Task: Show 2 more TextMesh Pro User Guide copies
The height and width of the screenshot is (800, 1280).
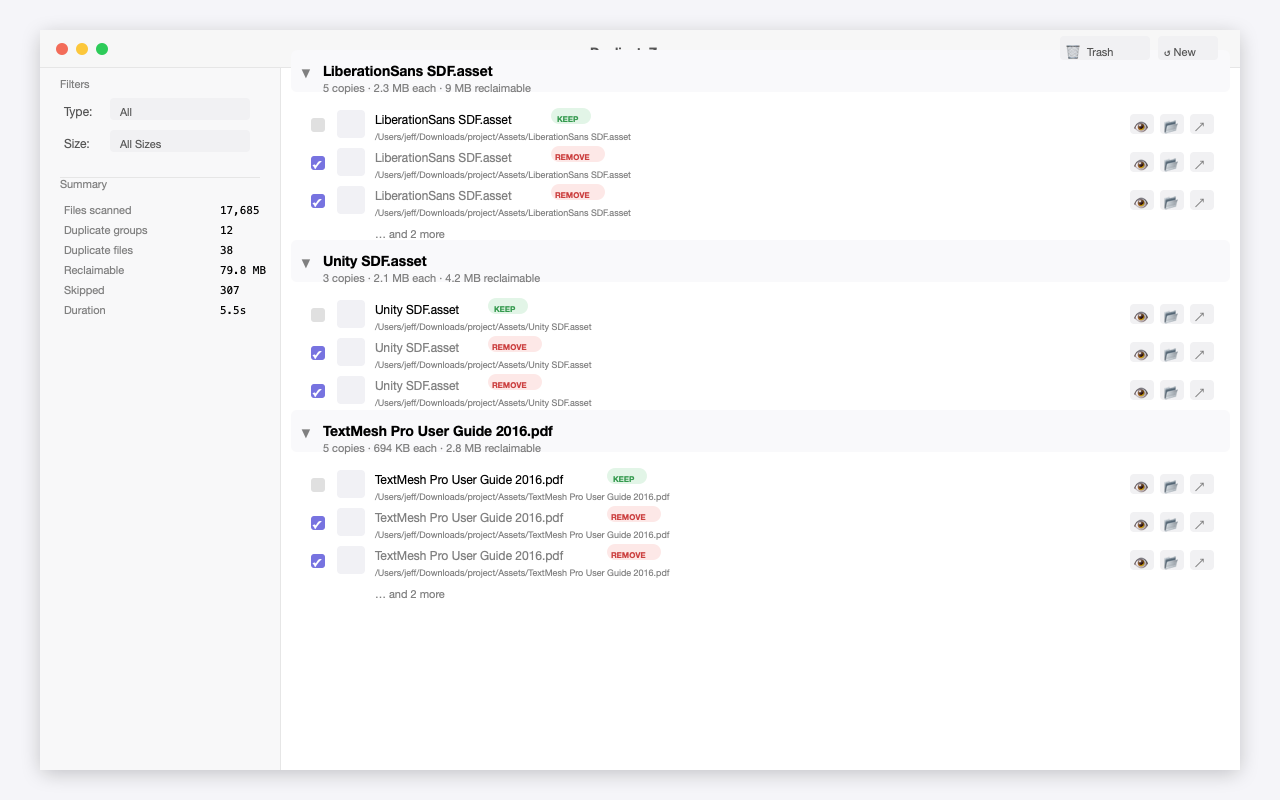Action: coord(410,594)
